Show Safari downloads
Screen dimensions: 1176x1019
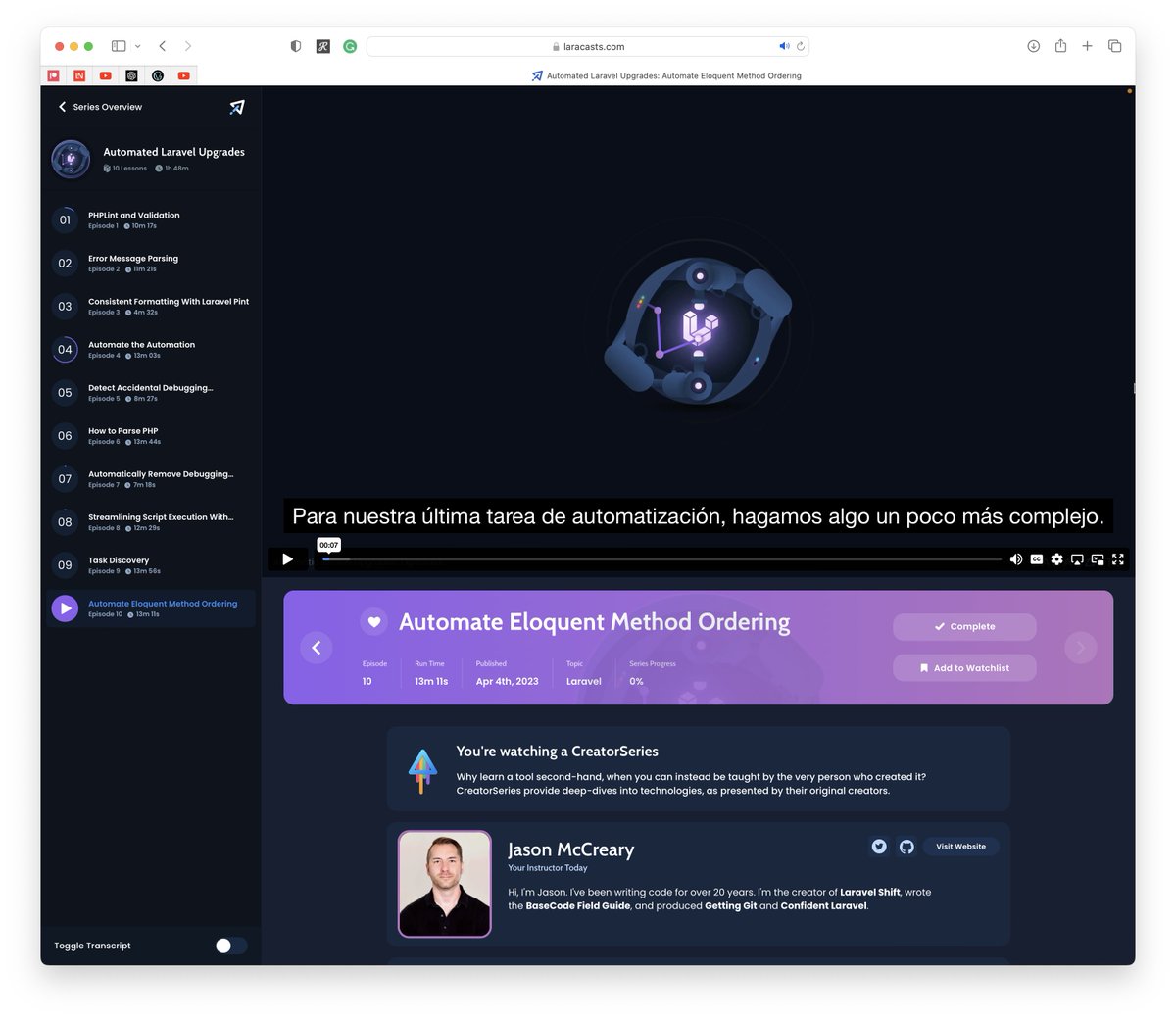click(x=1034, y=46)
